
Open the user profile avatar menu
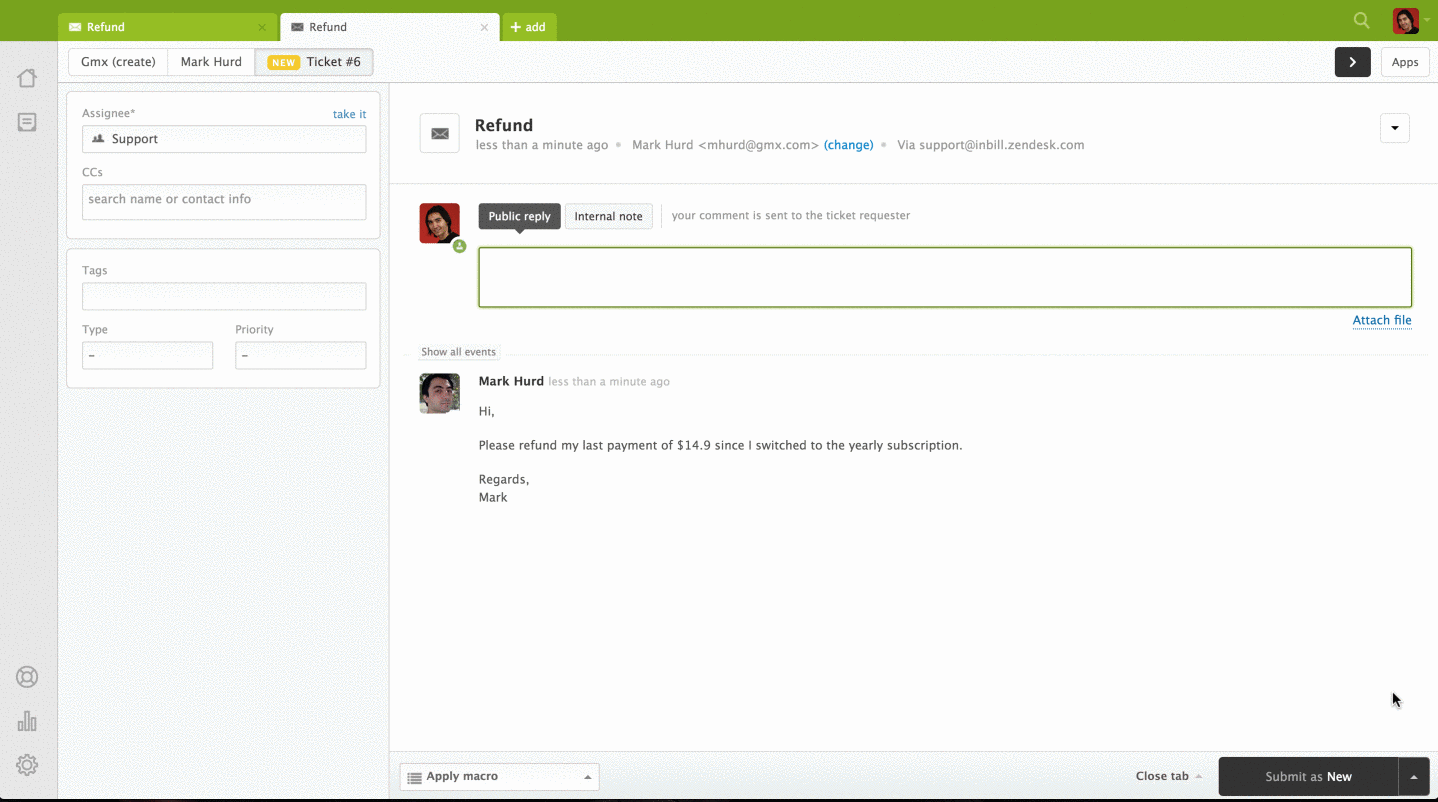(x=1406, y=20)
